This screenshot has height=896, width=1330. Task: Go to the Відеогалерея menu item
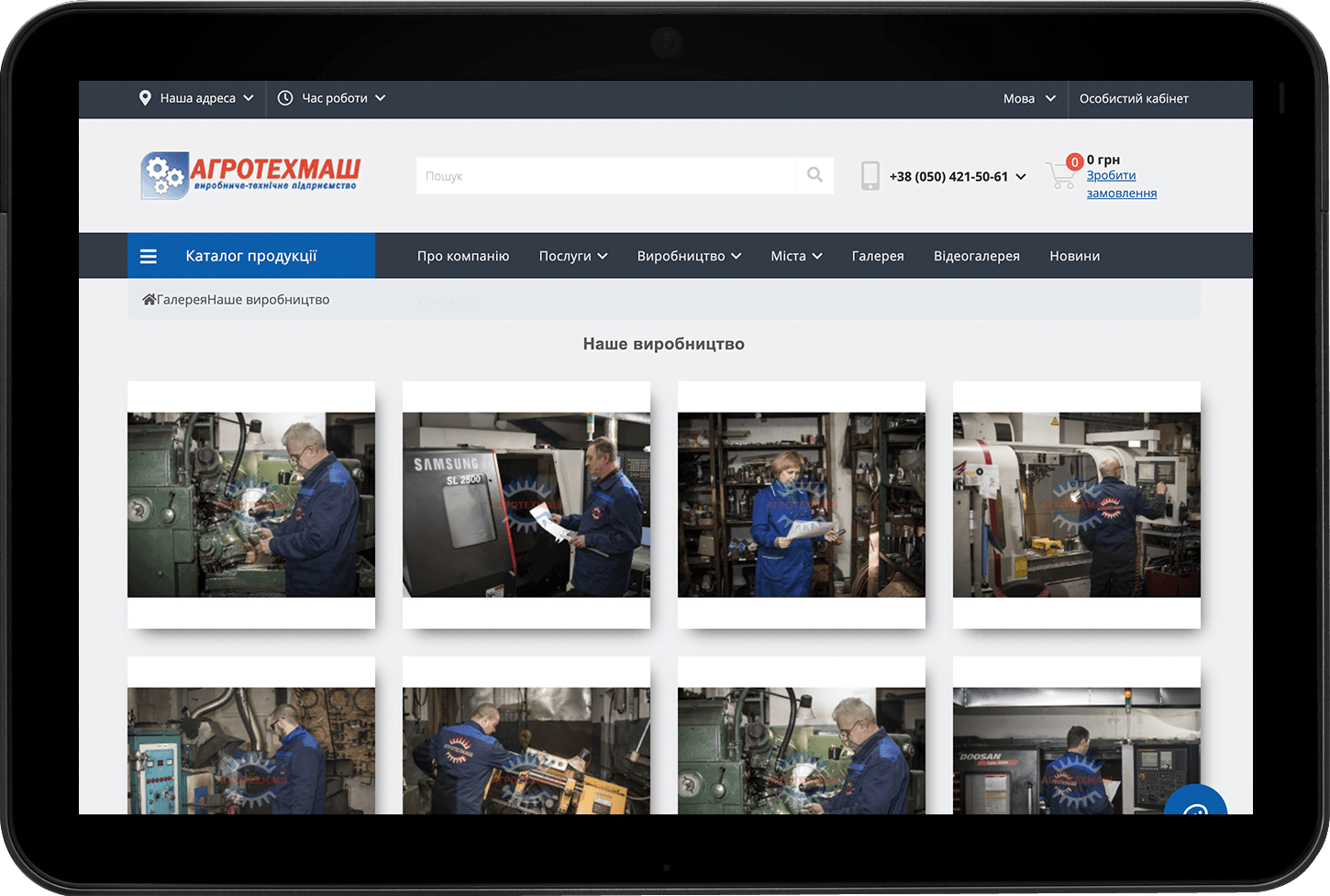point(976,256)
